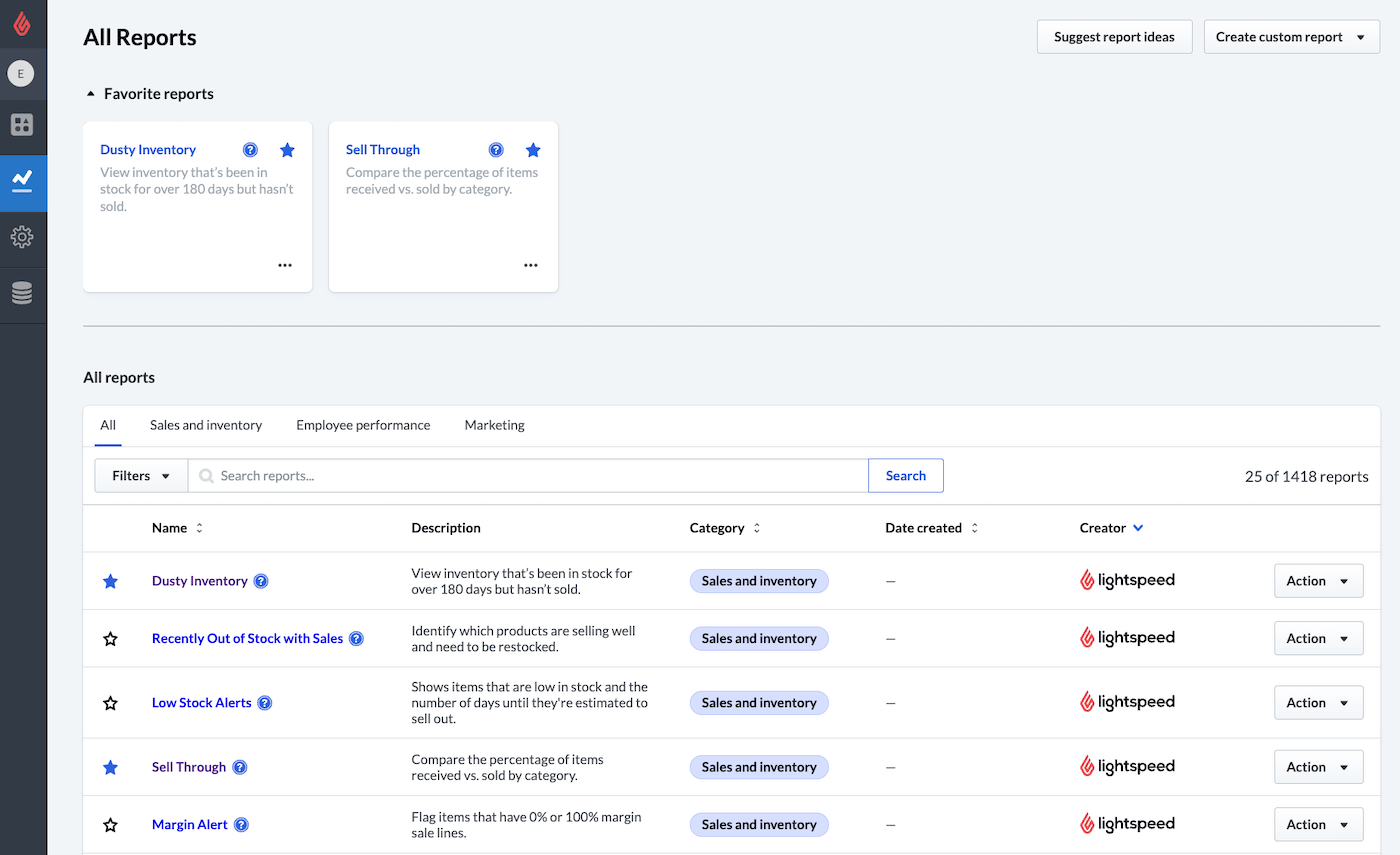The height and width of the screenshot is (855, 1400).
Task: Switch to the Employee performance tab
Action: click(363, 425)
